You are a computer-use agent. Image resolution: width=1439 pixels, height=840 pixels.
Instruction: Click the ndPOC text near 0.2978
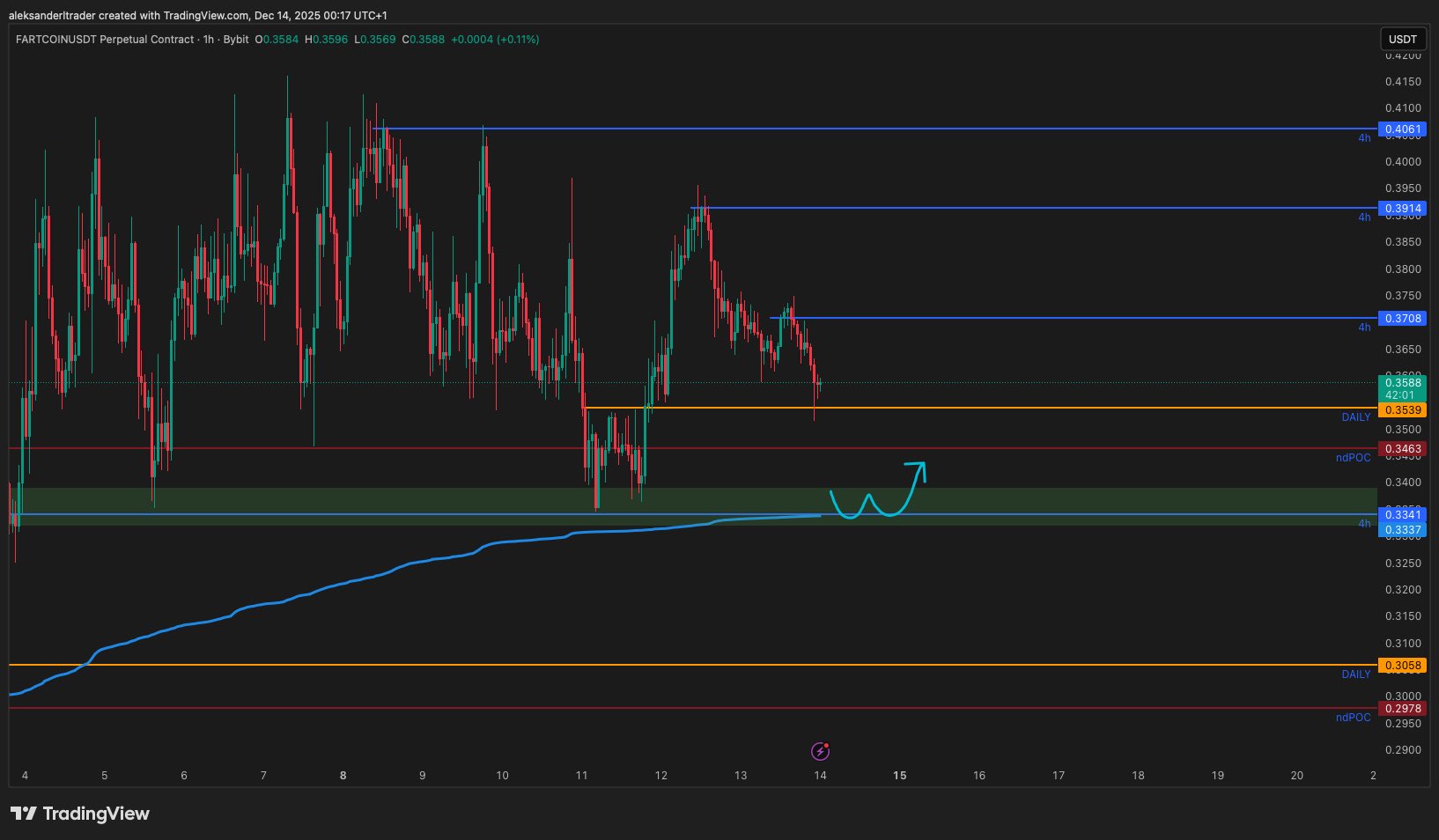1353,718
